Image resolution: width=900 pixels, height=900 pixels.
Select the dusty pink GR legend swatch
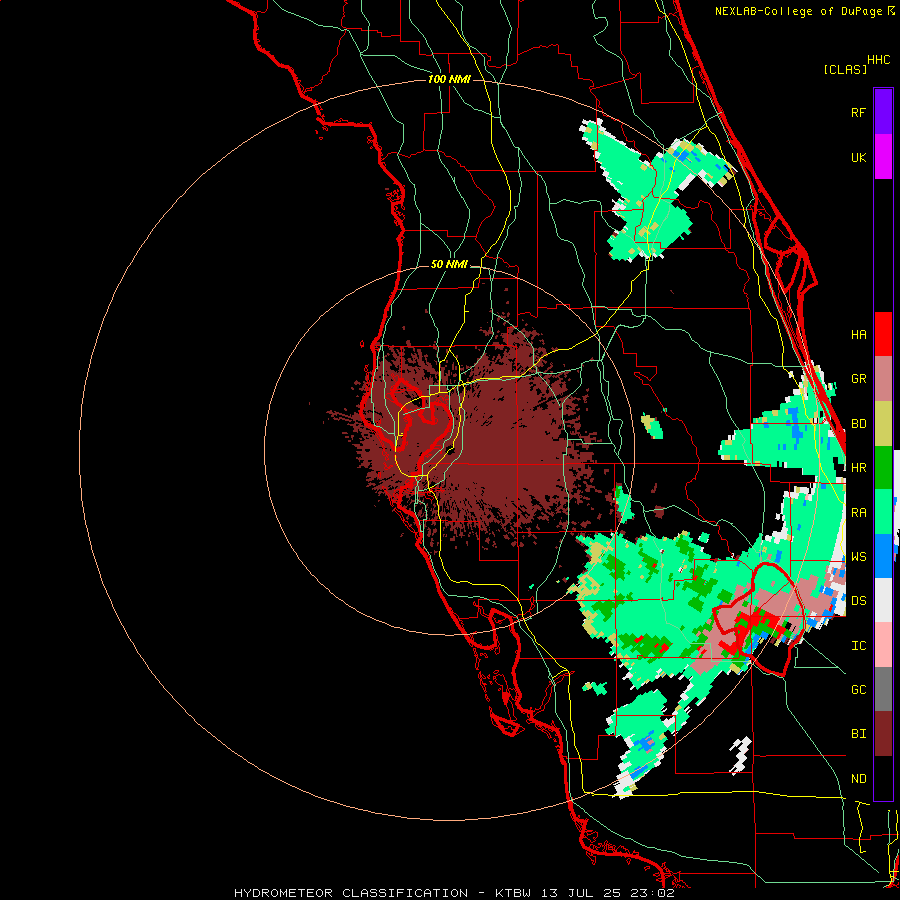point(883,378)
